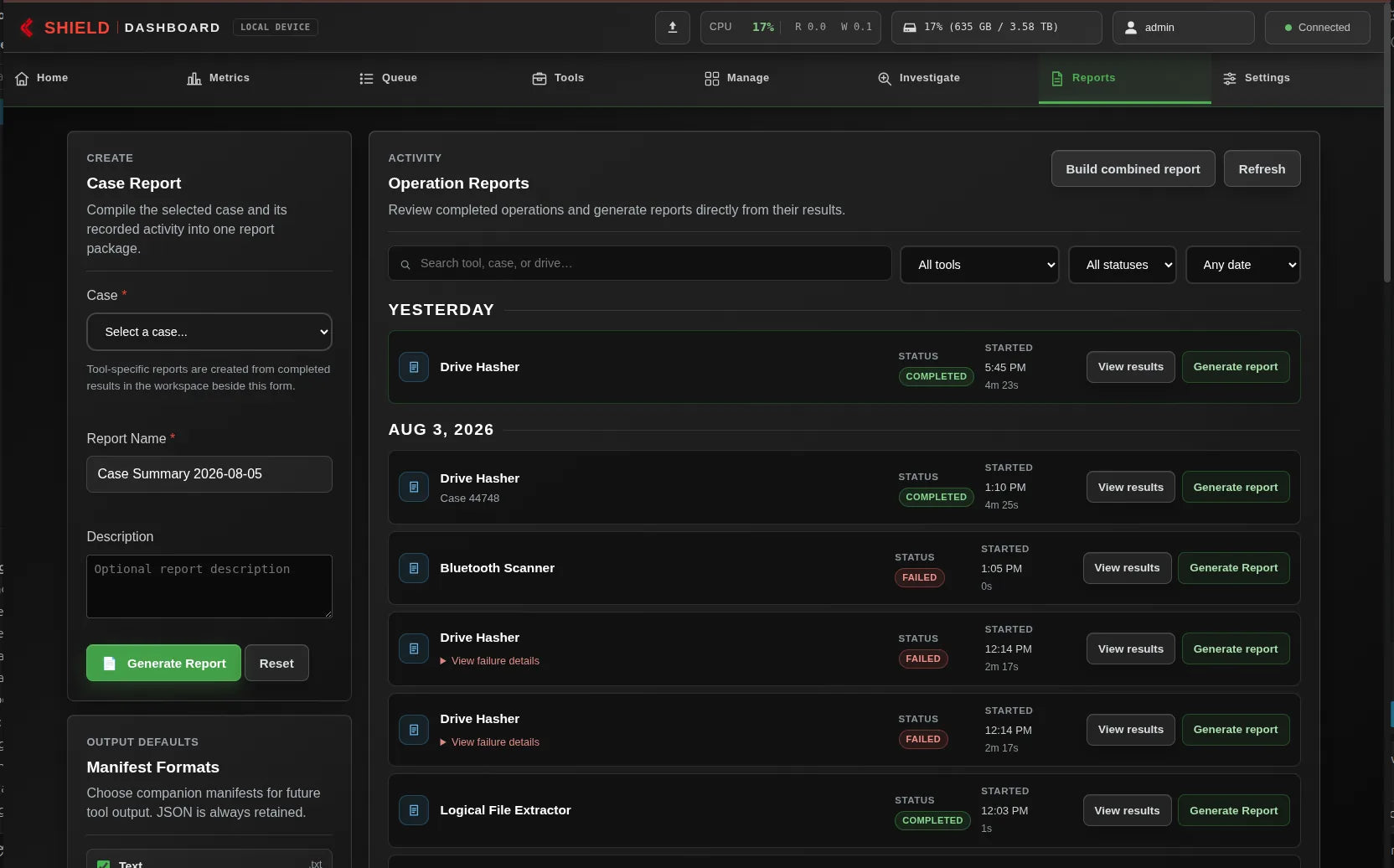Click the document icon on Generate Report button
This screenshot has height=868, width=1394.
pos(109,663)
